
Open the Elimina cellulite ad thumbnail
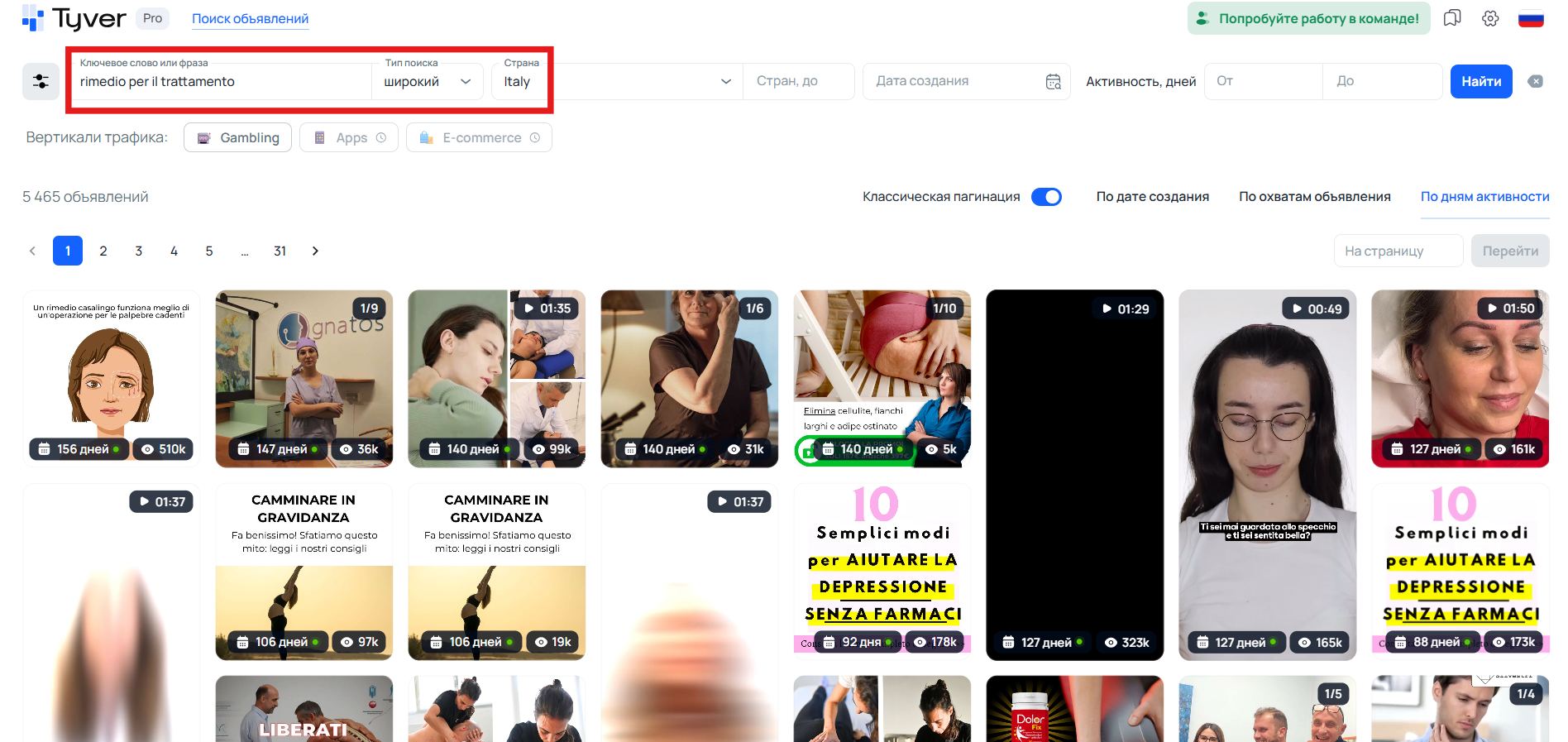click(x=882, y=379)
